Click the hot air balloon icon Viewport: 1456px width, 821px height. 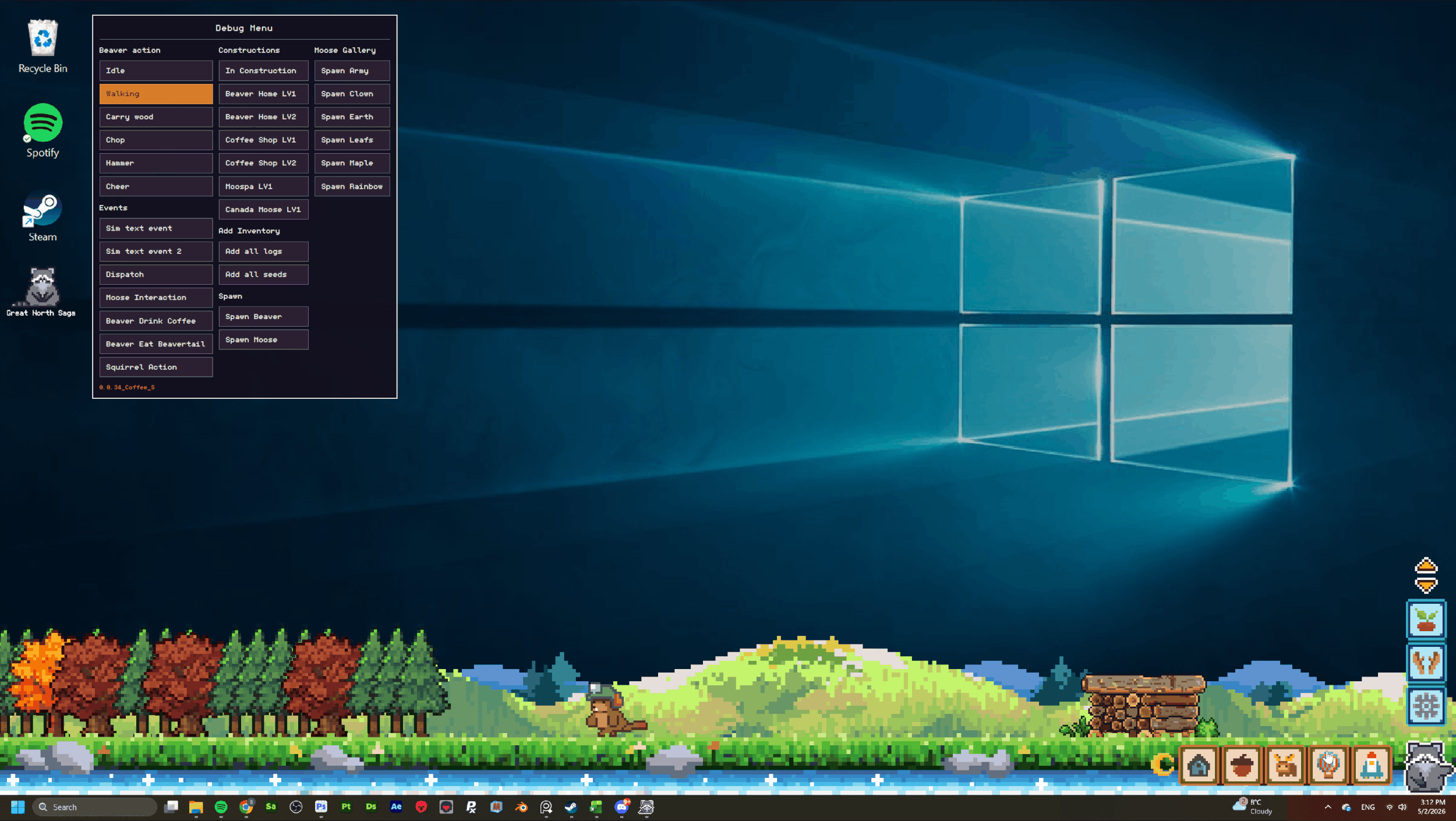pos(1328,765)
